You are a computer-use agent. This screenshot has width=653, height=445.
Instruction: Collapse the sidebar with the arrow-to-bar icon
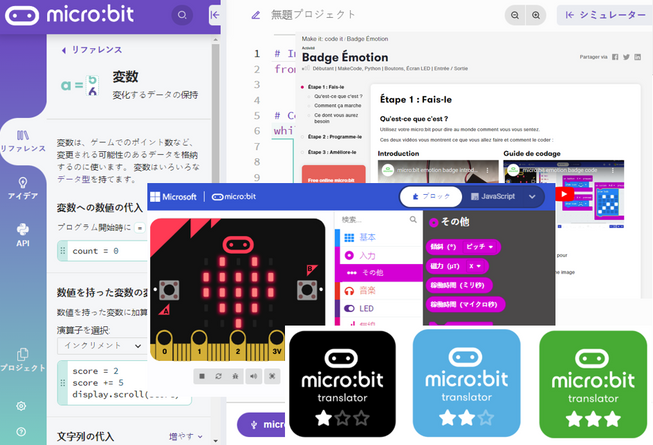coord(215,15)
